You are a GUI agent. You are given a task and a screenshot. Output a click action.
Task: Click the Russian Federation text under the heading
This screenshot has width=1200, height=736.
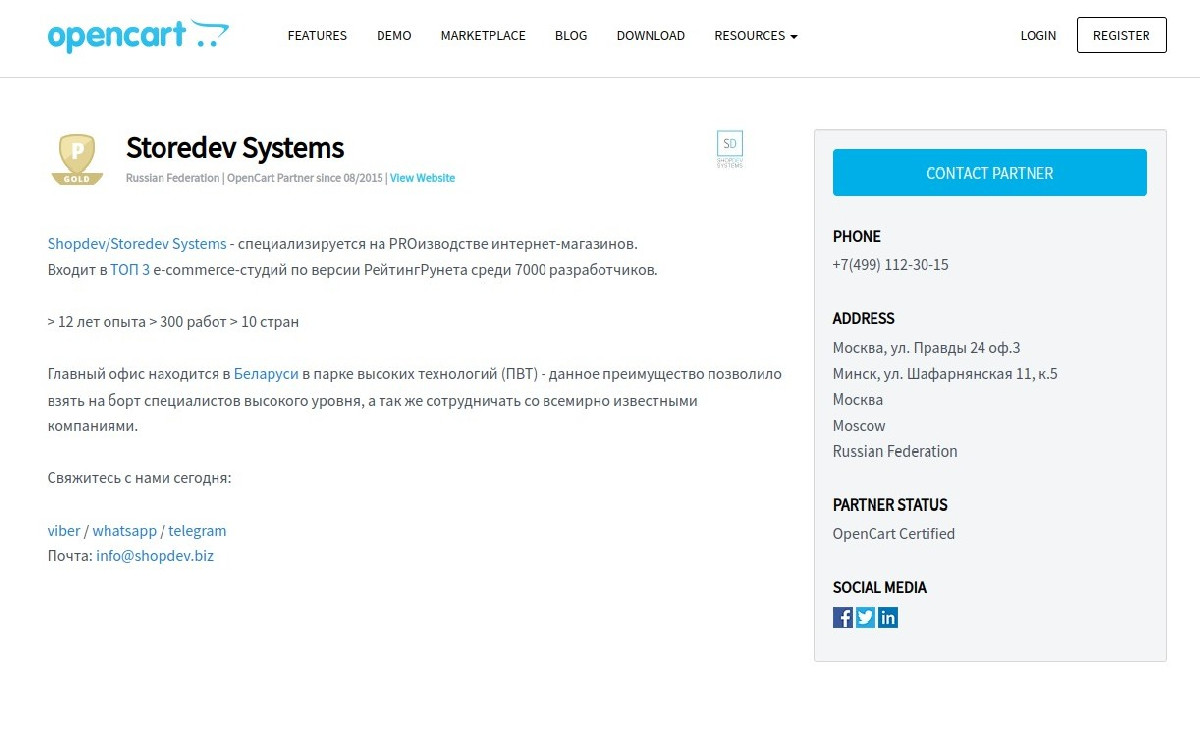coord(172,178)
